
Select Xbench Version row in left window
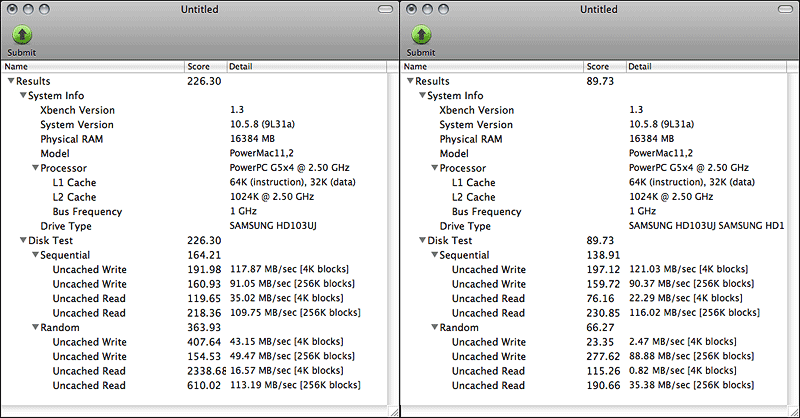tap(77, 110)
